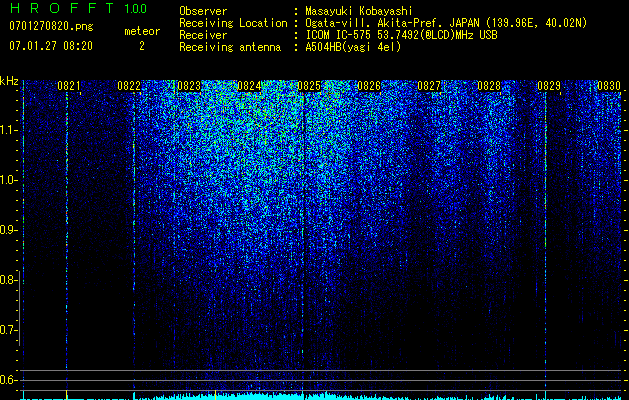Select the A504HB(yagi 4el) antenna text

pyautogui.click(x=353, y=47)
